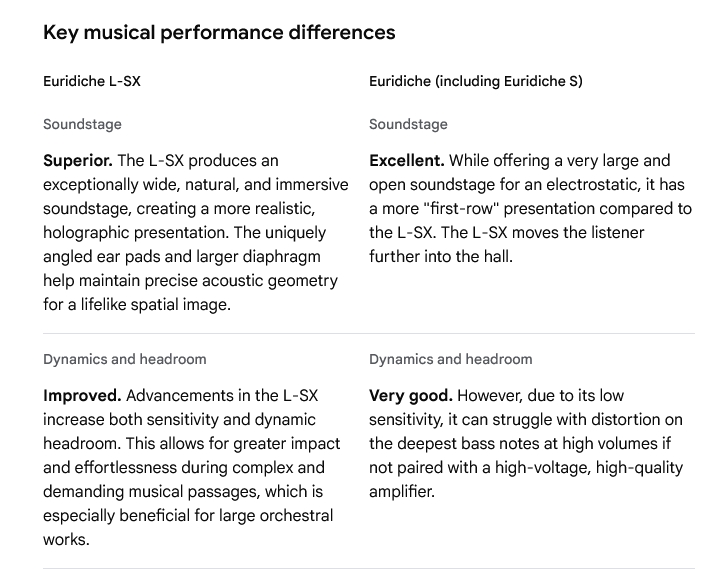Click the left 'Dynamics and headroom' label
The height and width of the screenshot is (569, 717).
click(x=125, y=359)
